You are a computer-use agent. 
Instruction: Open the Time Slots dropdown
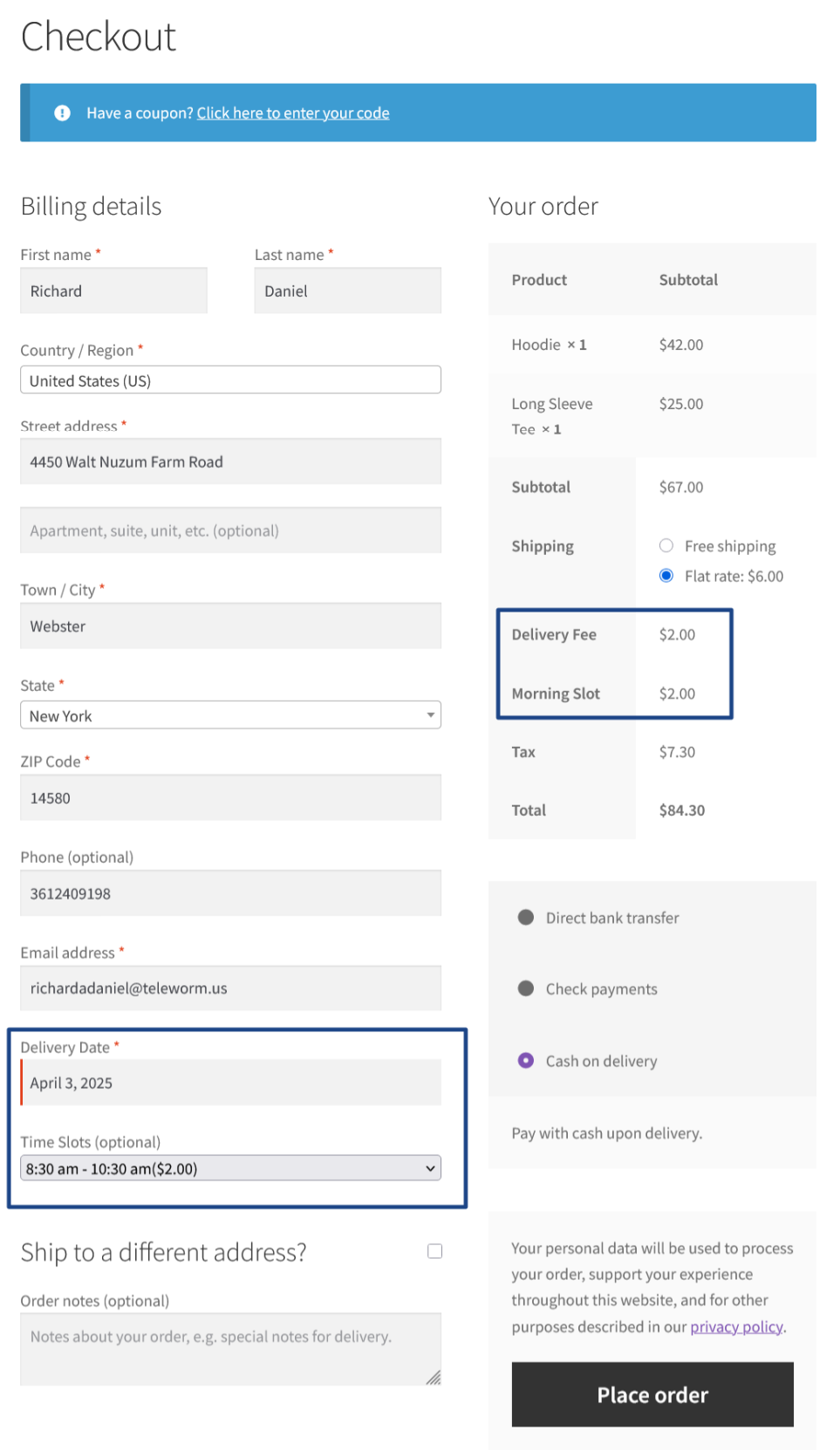[x=230, y=1168]
